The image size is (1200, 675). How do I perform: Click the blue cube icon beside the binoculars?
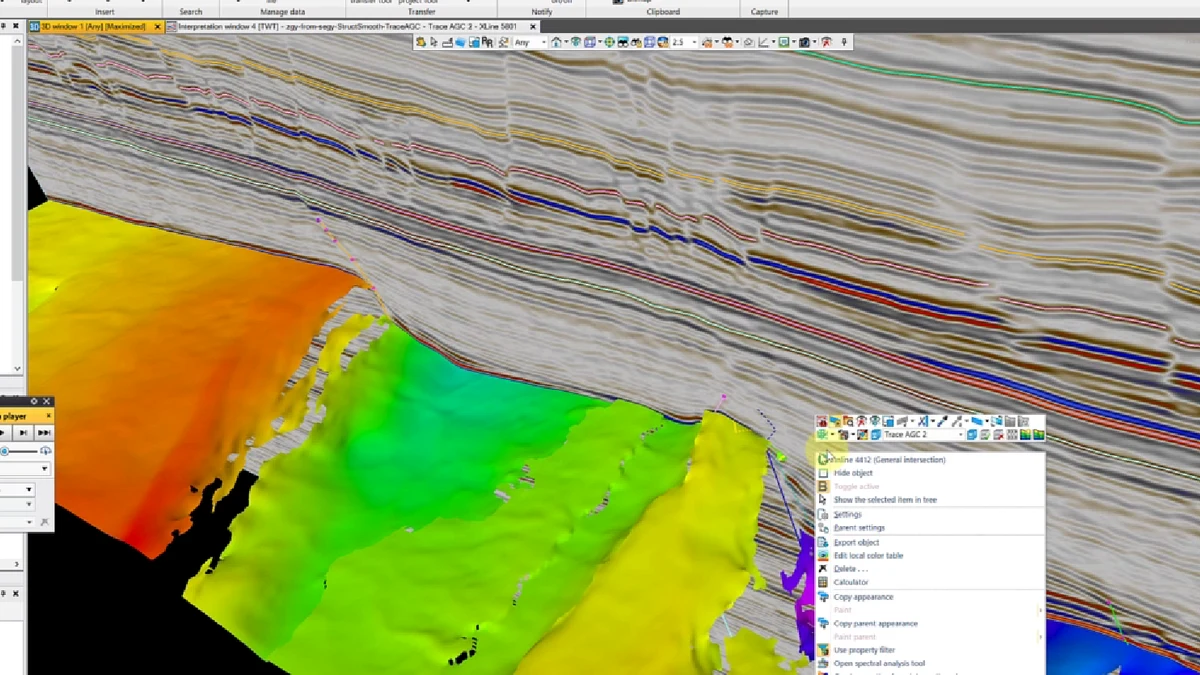649,43
